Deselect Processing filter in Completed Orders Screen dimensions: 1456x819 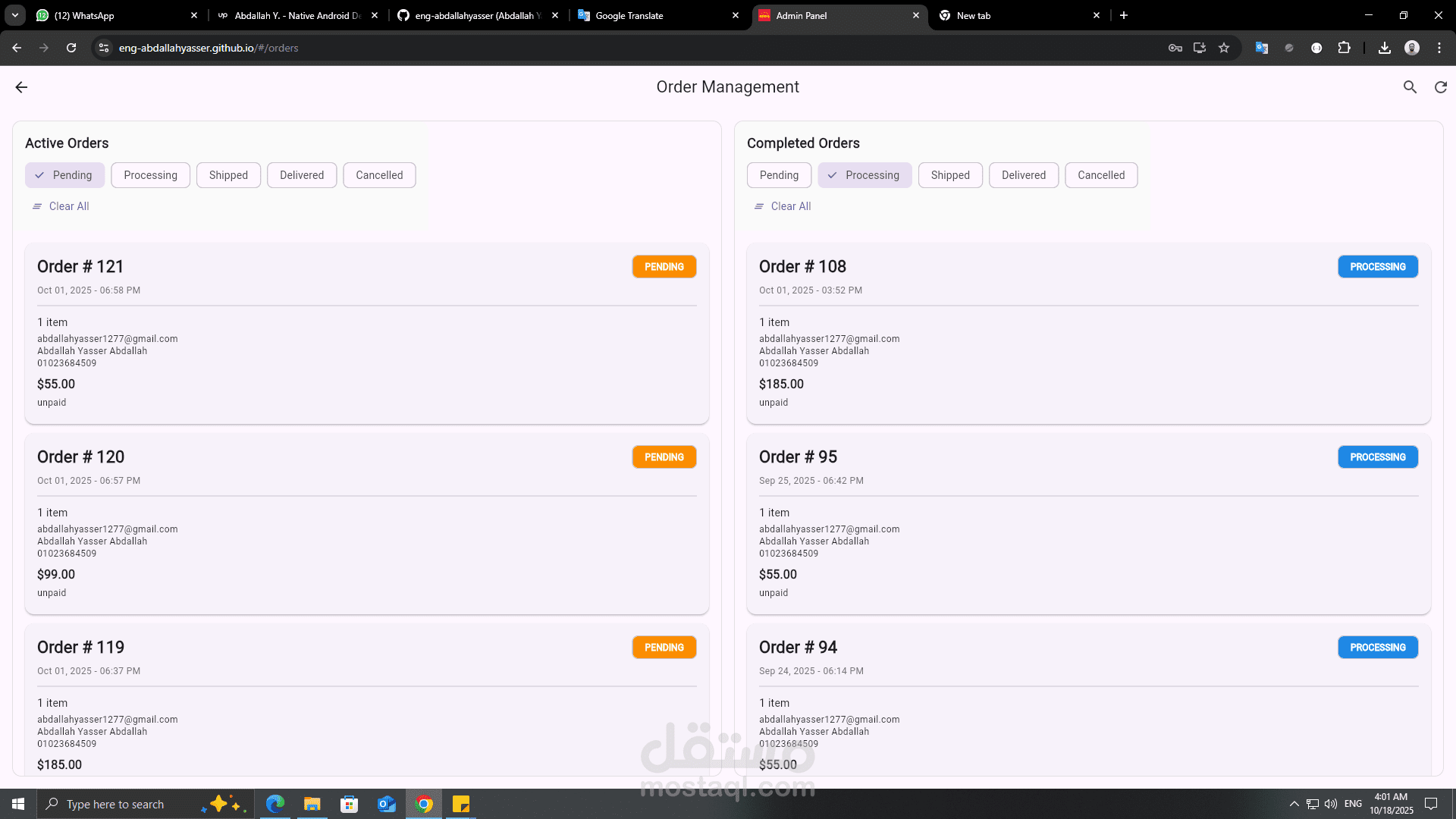[x=864, y=175]
